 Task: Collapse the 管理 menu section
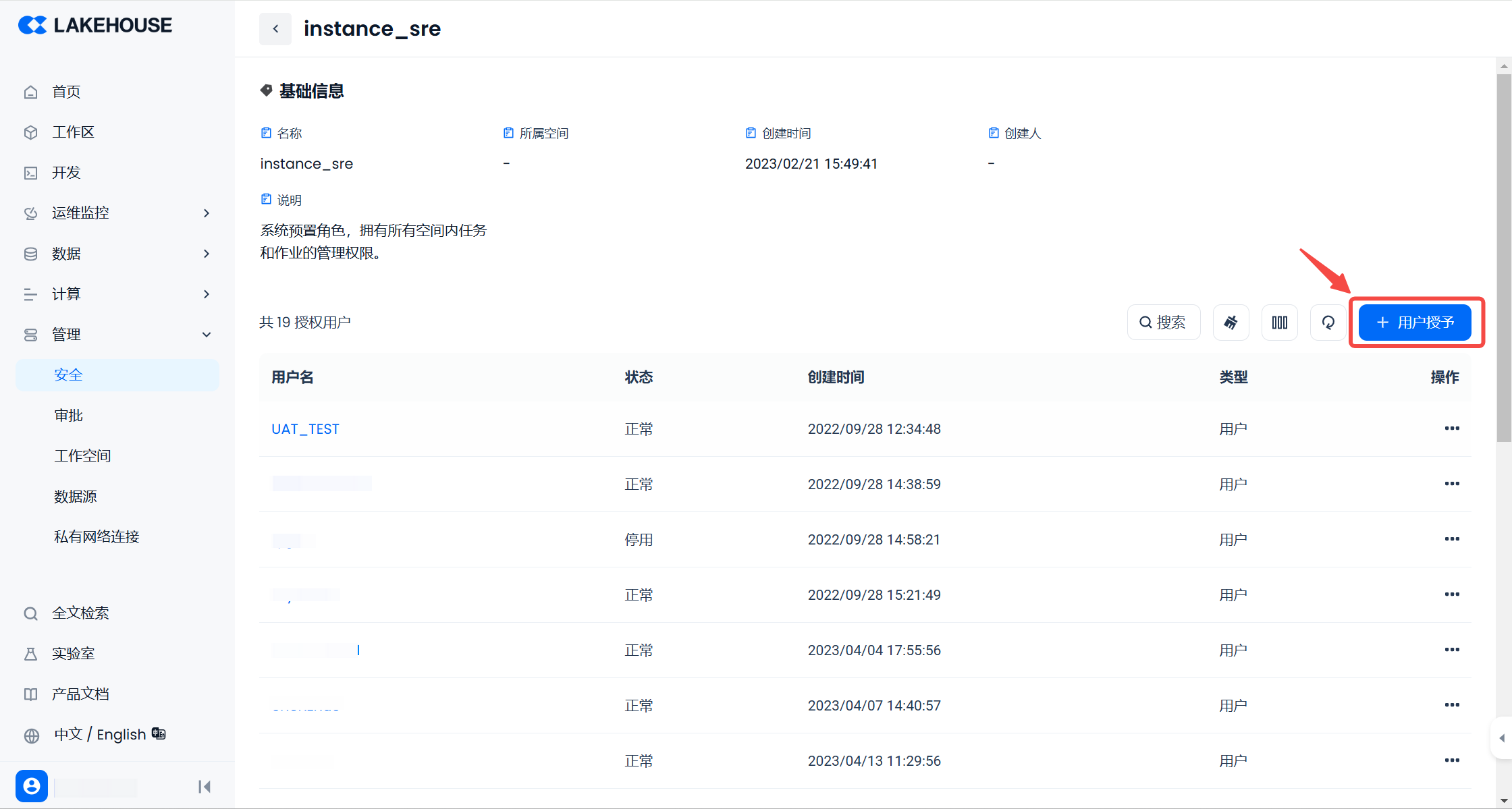[x=207, y=335]
